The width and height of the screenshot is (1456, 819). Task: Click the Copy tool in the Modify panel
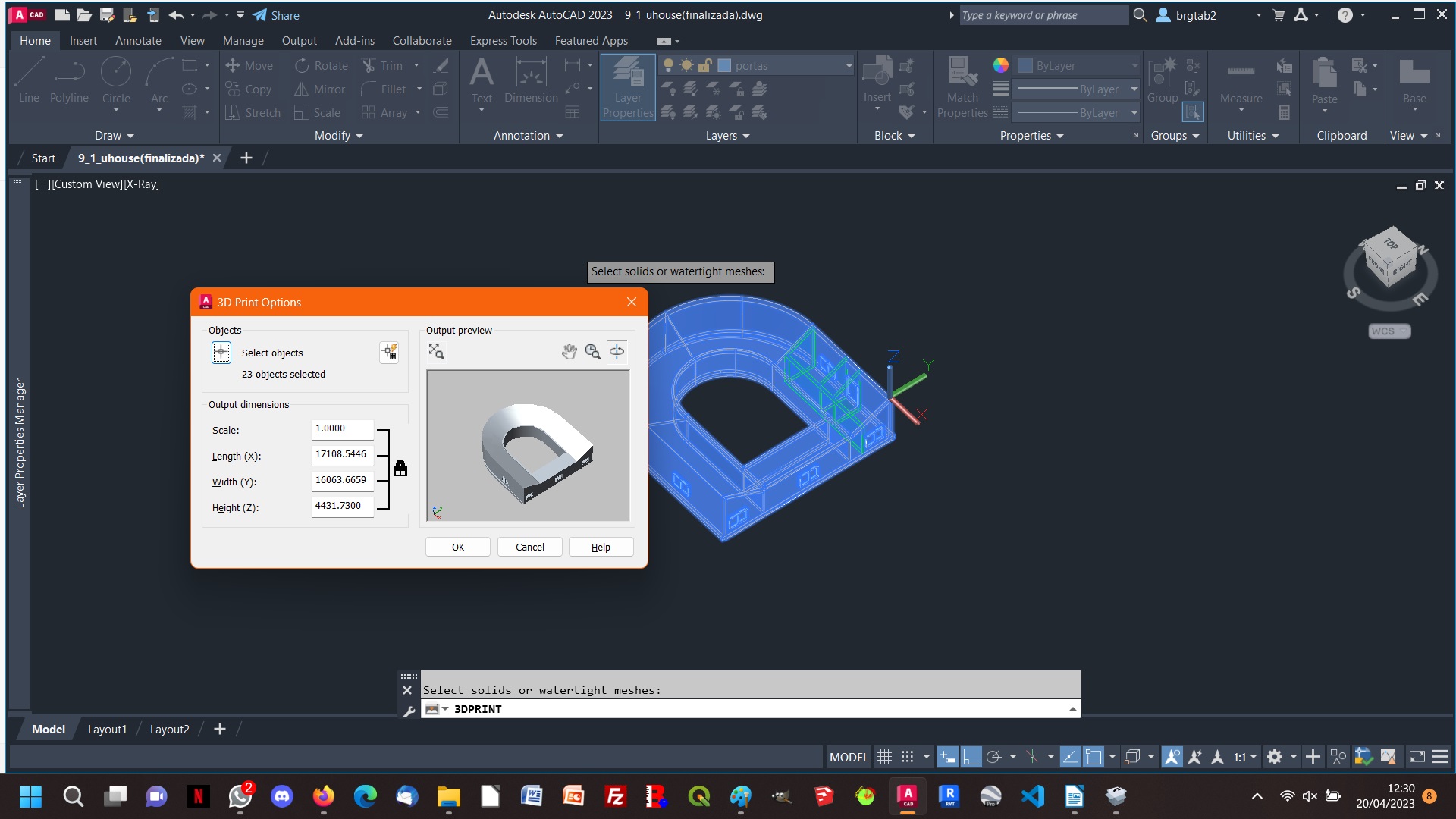coord(249,89)
